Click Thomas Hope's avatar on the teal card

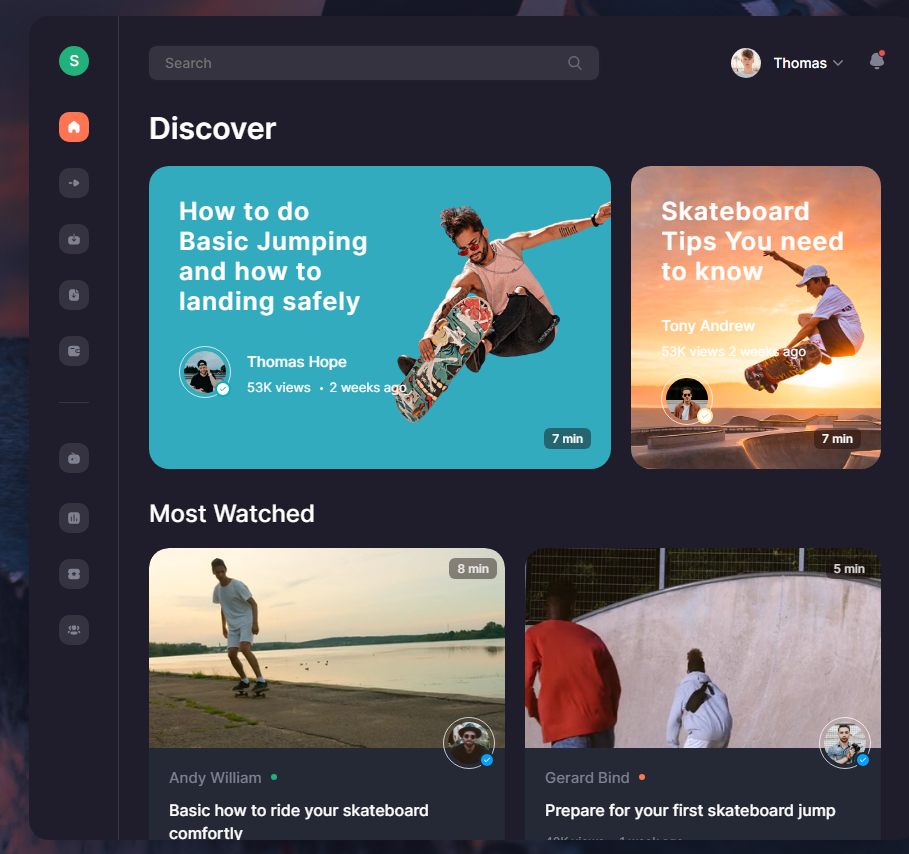205,372
